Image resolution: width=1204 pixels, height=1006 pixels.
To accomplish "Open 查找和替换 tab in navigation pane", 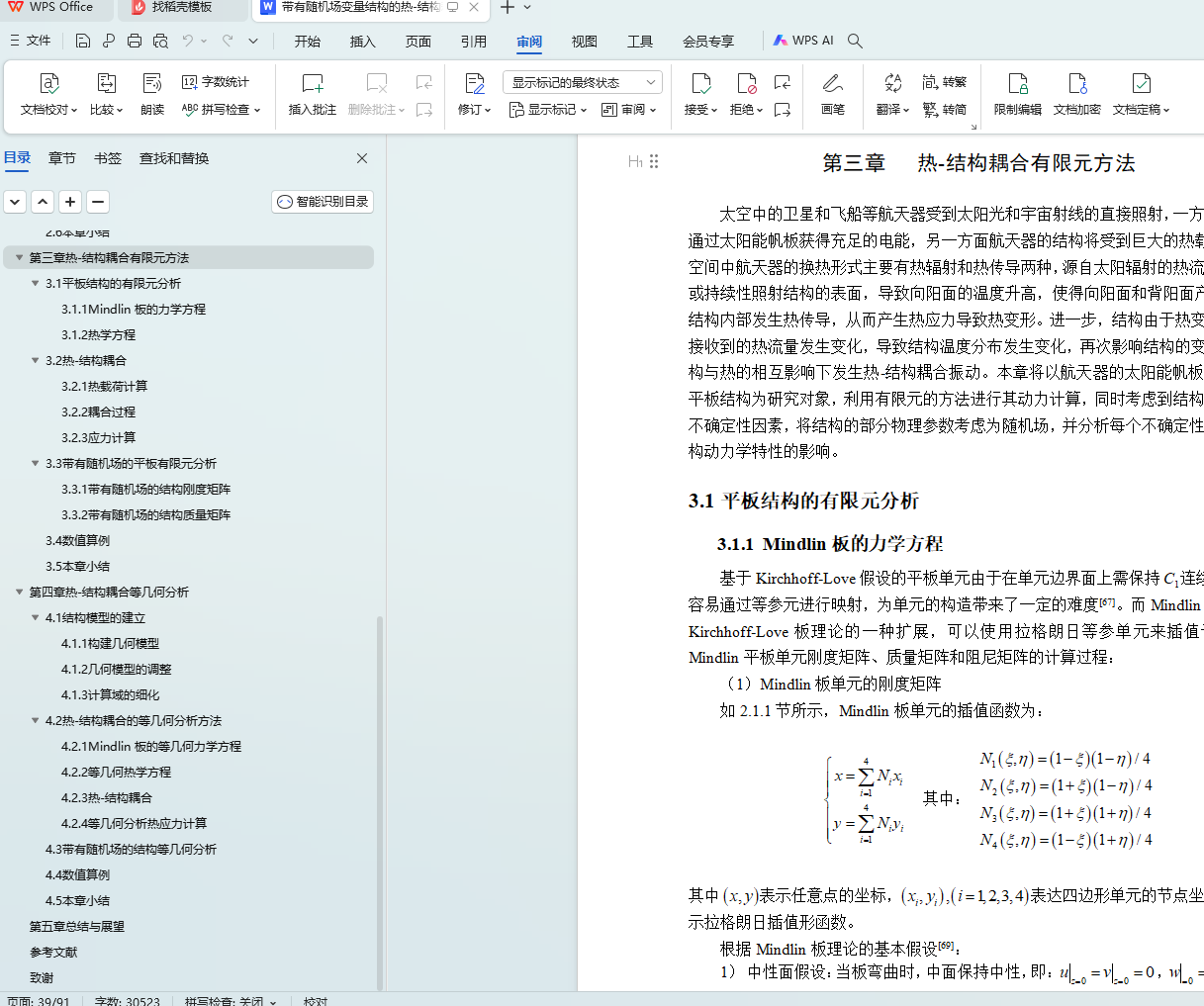I will pyautogui.click(x=174, y=158).
